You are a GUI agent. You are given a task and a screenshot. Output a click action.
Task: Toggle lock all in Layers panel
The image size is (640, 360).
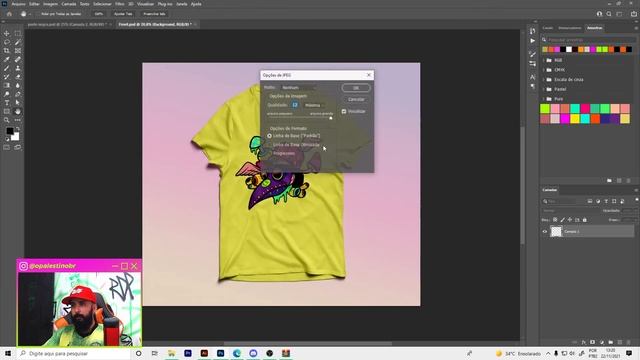pos(584,220)
